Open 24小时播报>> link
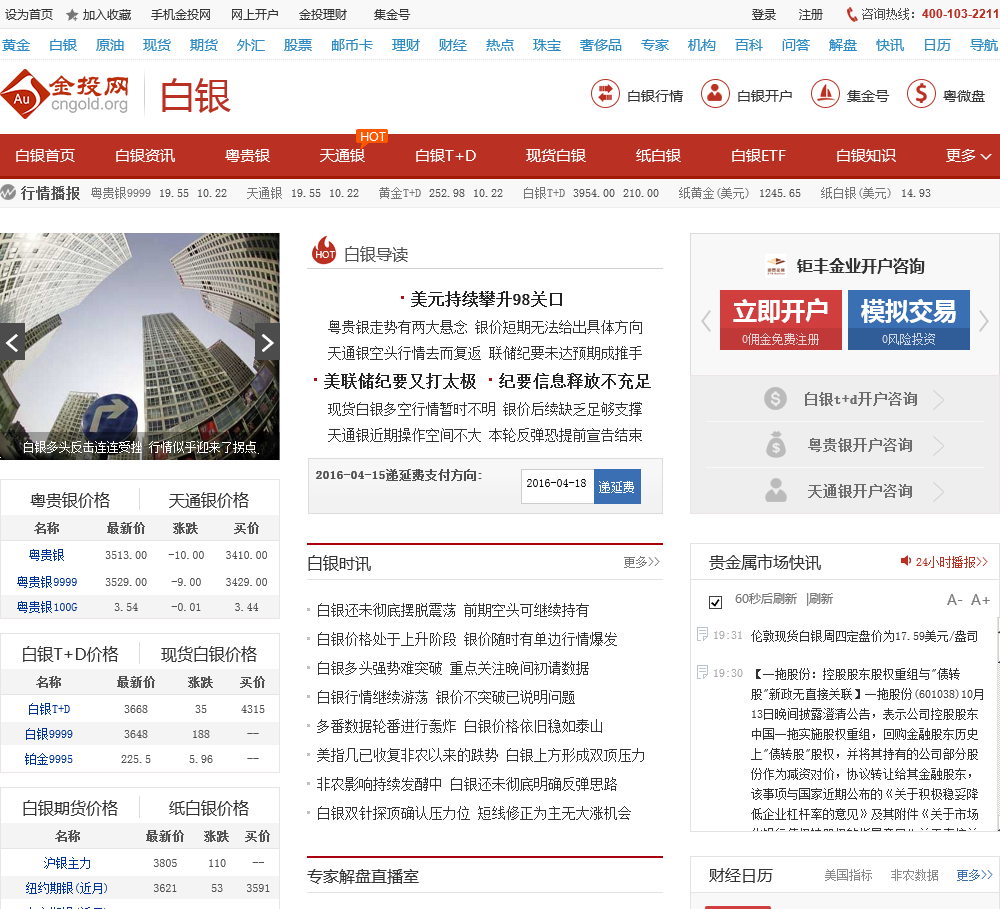This screenshot has width=1000, height=909. [952, 562]
